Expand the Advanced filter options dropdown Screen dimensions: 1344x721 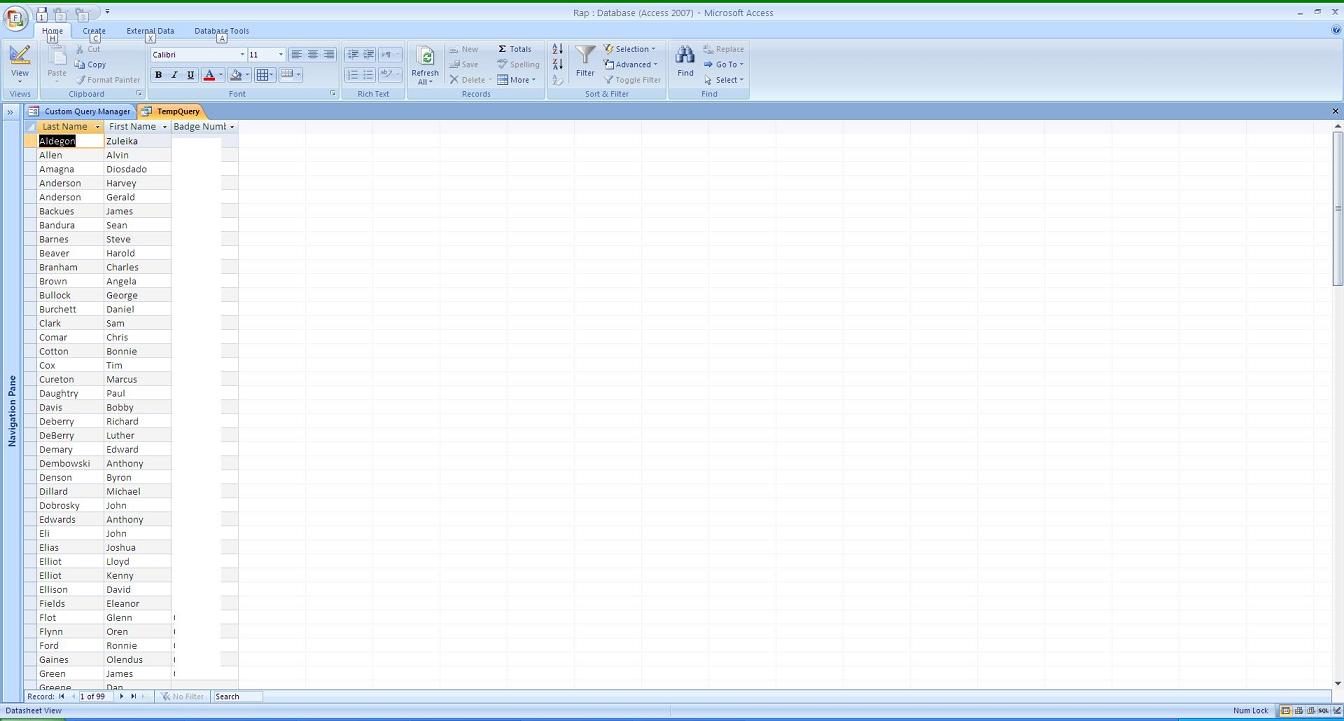click(631, 65)
